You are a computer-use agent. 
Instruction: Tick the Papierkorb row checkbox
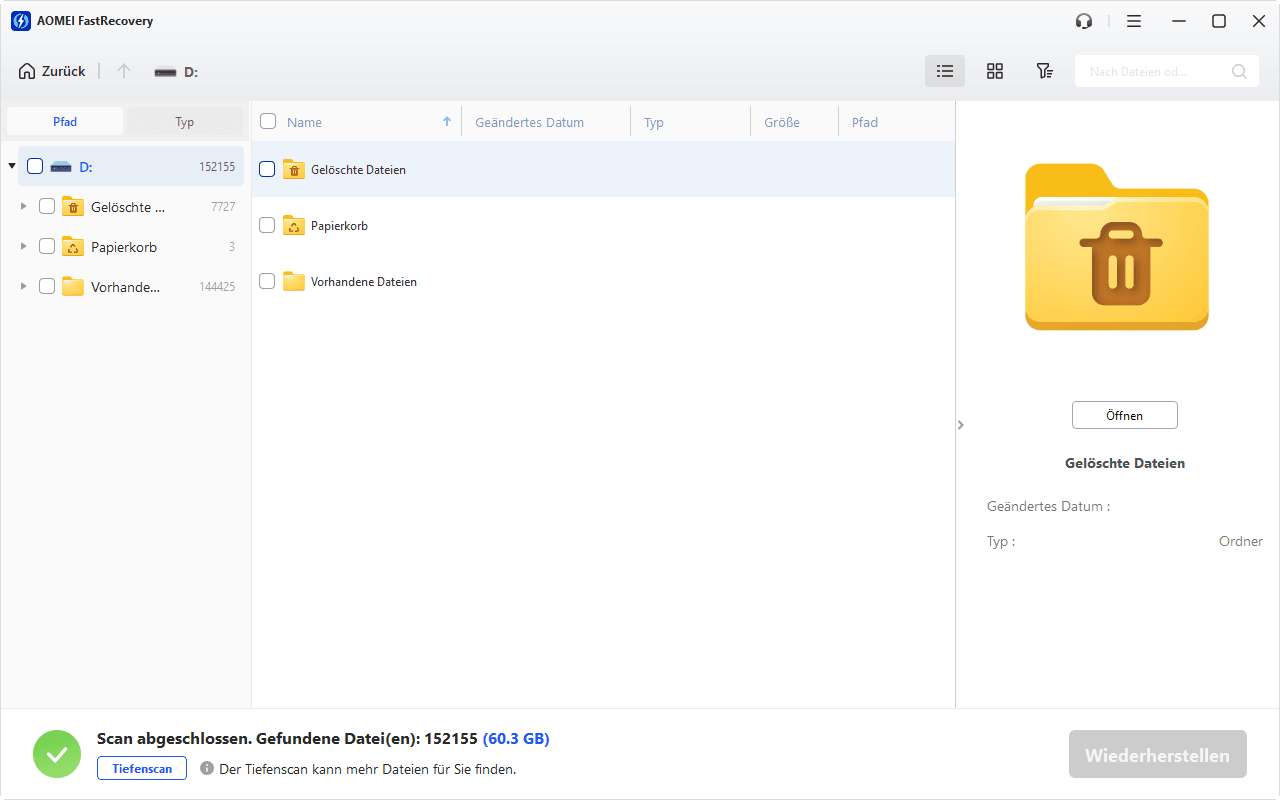[267, 226]
